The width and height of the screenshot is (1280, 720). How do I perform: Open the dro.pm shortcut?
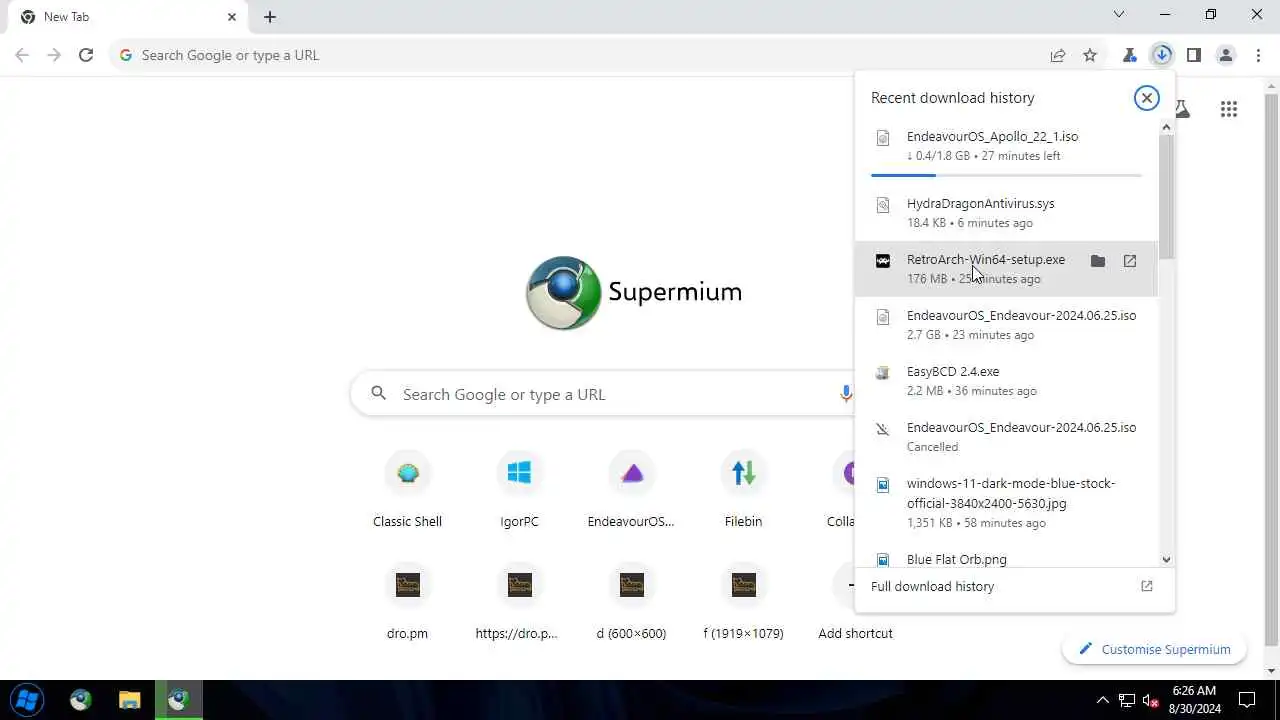tap(407, 601)
